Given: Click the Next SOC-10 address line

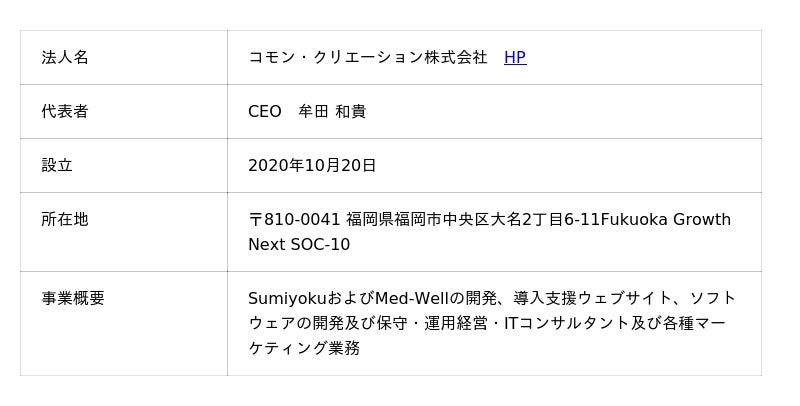Looking at the screenshot, I should coord(299,245).
